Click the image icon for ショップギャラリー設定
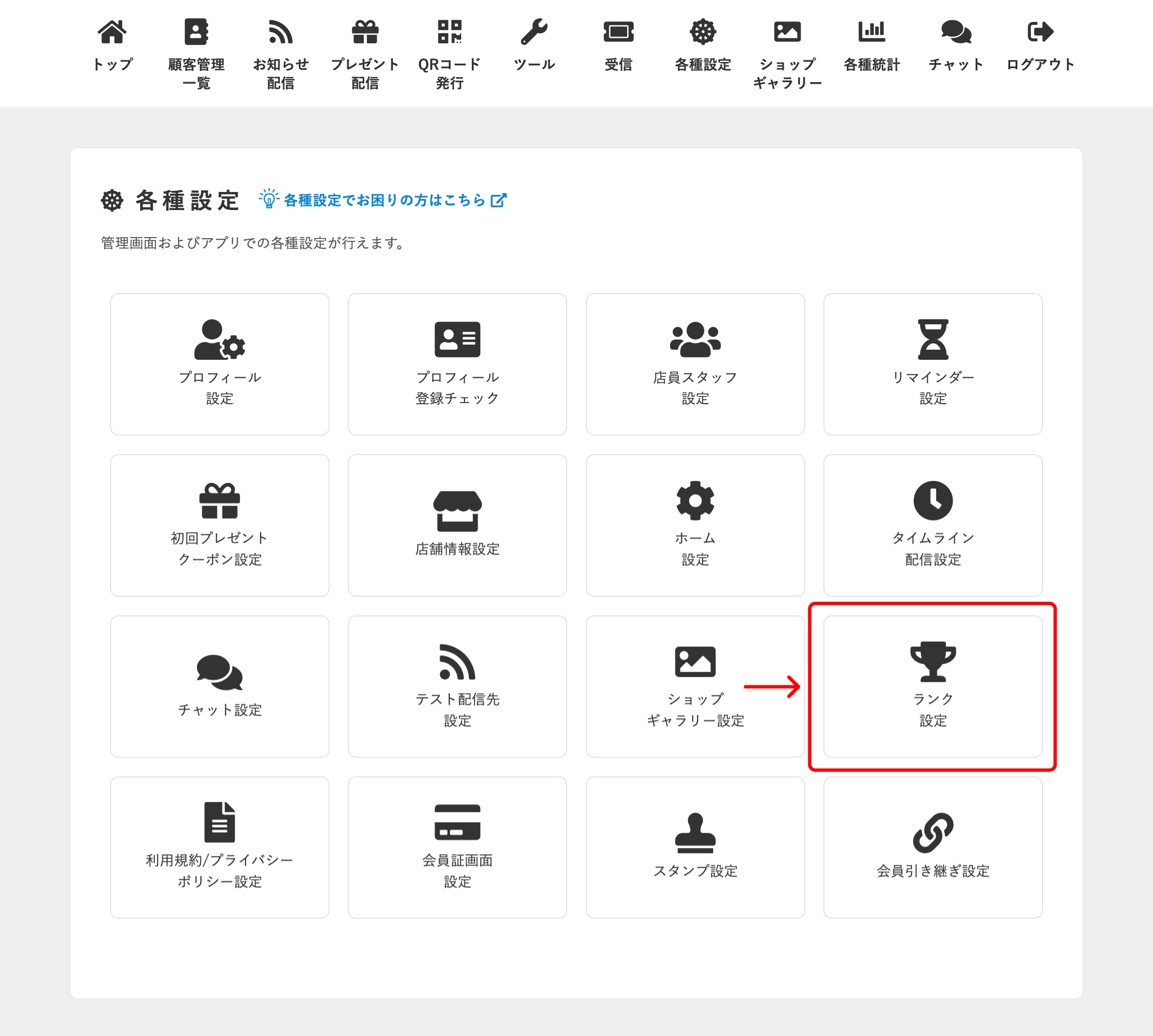Viewport: 1153px width, 1036px height. coord(695,662)
